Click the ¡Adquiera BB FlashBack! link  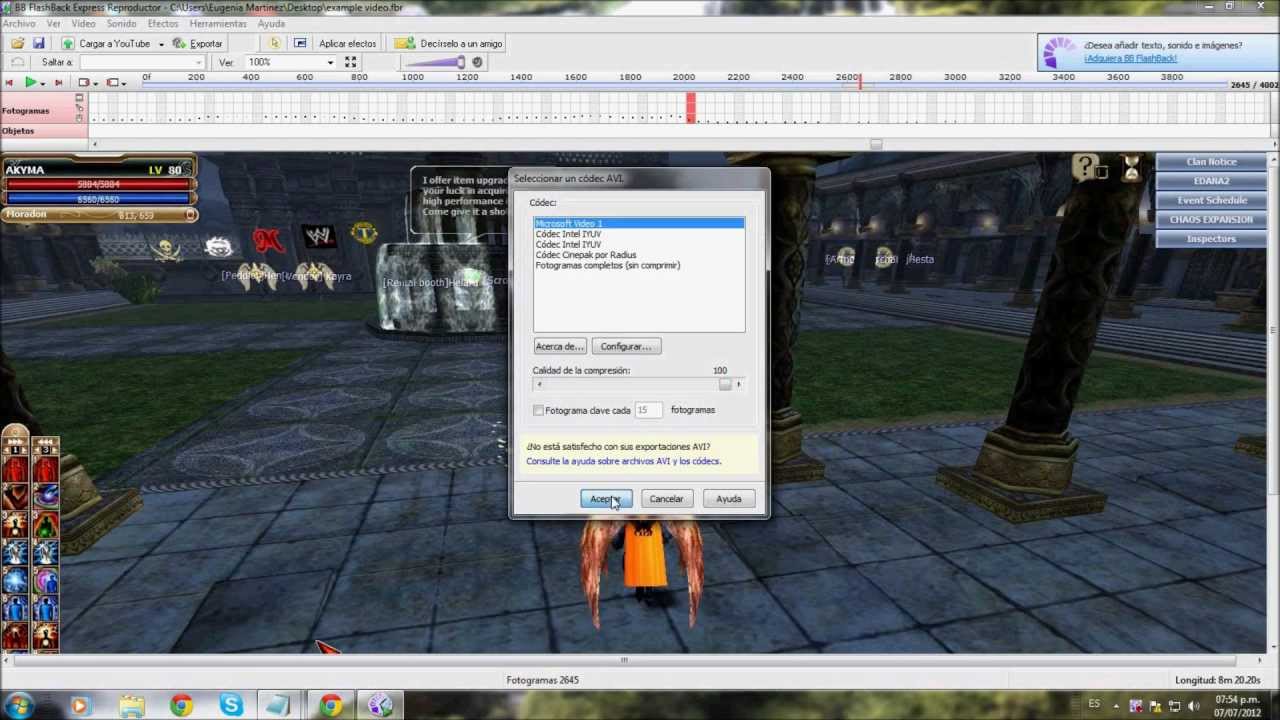1130,58
